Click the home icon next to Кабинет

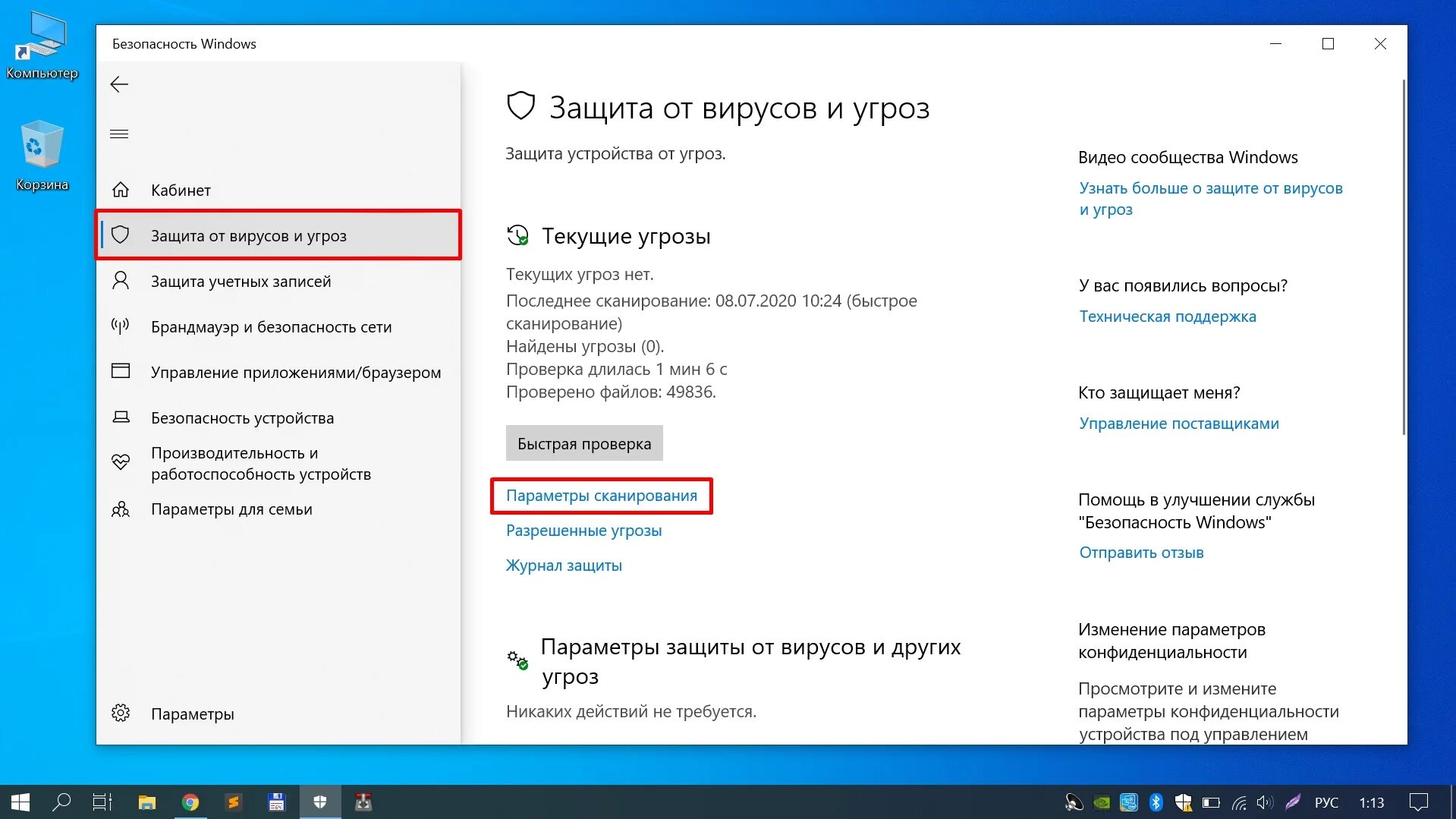click(121, 190)
